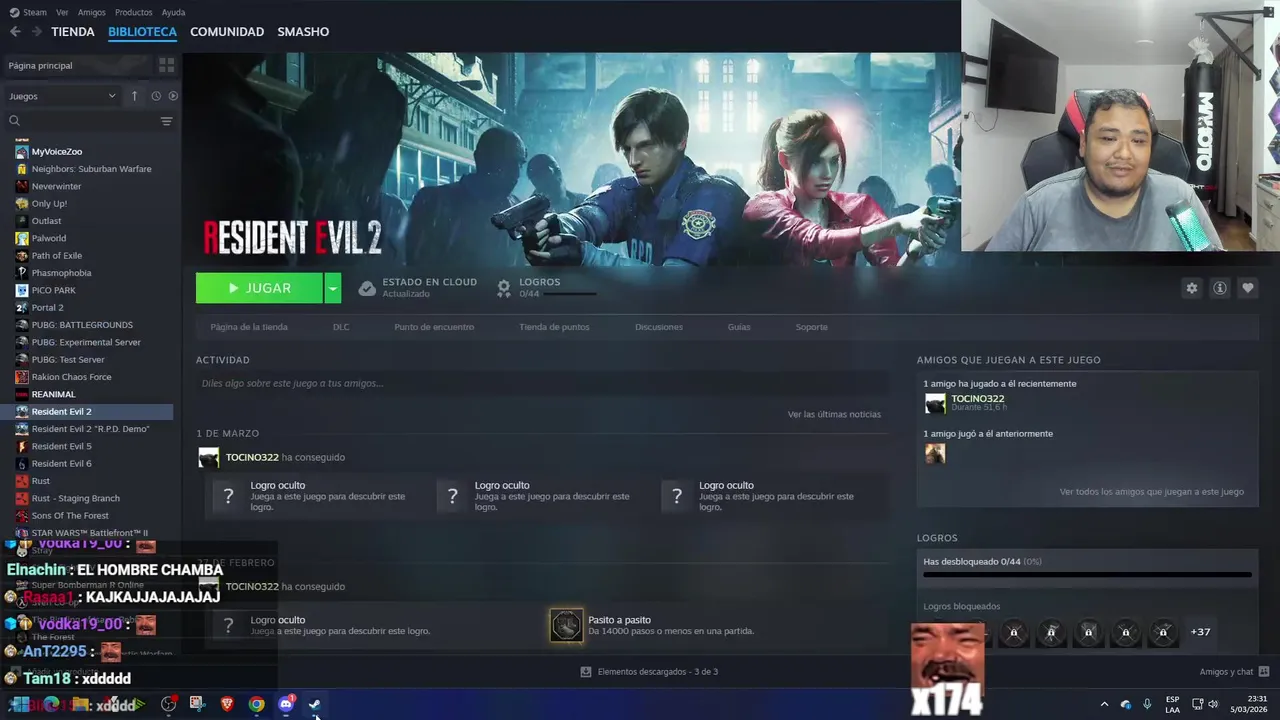Open cloud status icon
This screenshot has width=1280, height=720.
367,288
